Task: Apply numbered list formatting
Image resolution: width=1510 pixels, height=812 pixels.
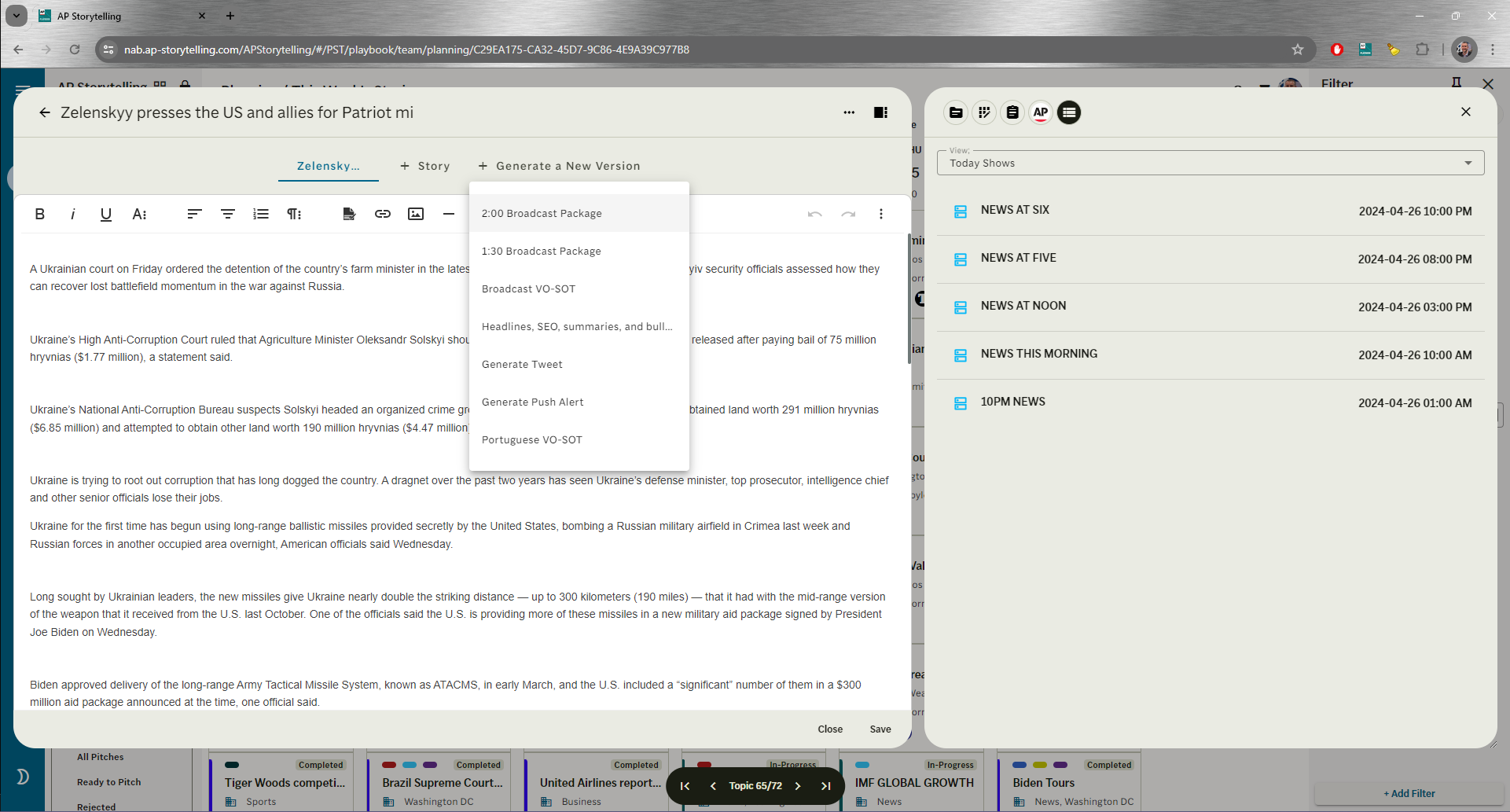Action: click(x=260, y=214)
